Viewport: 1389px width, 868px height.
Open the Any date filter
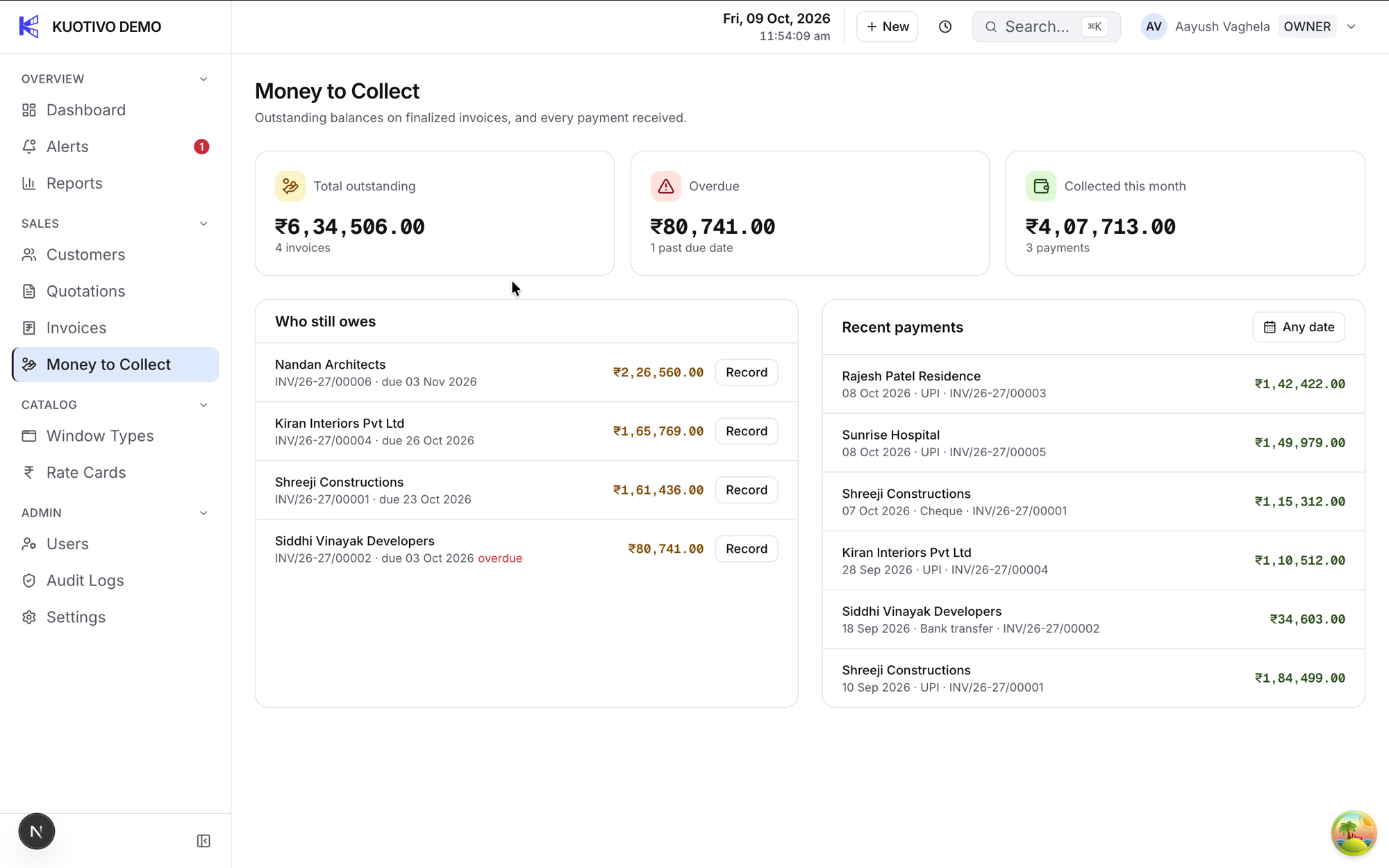click(1299, 327)
